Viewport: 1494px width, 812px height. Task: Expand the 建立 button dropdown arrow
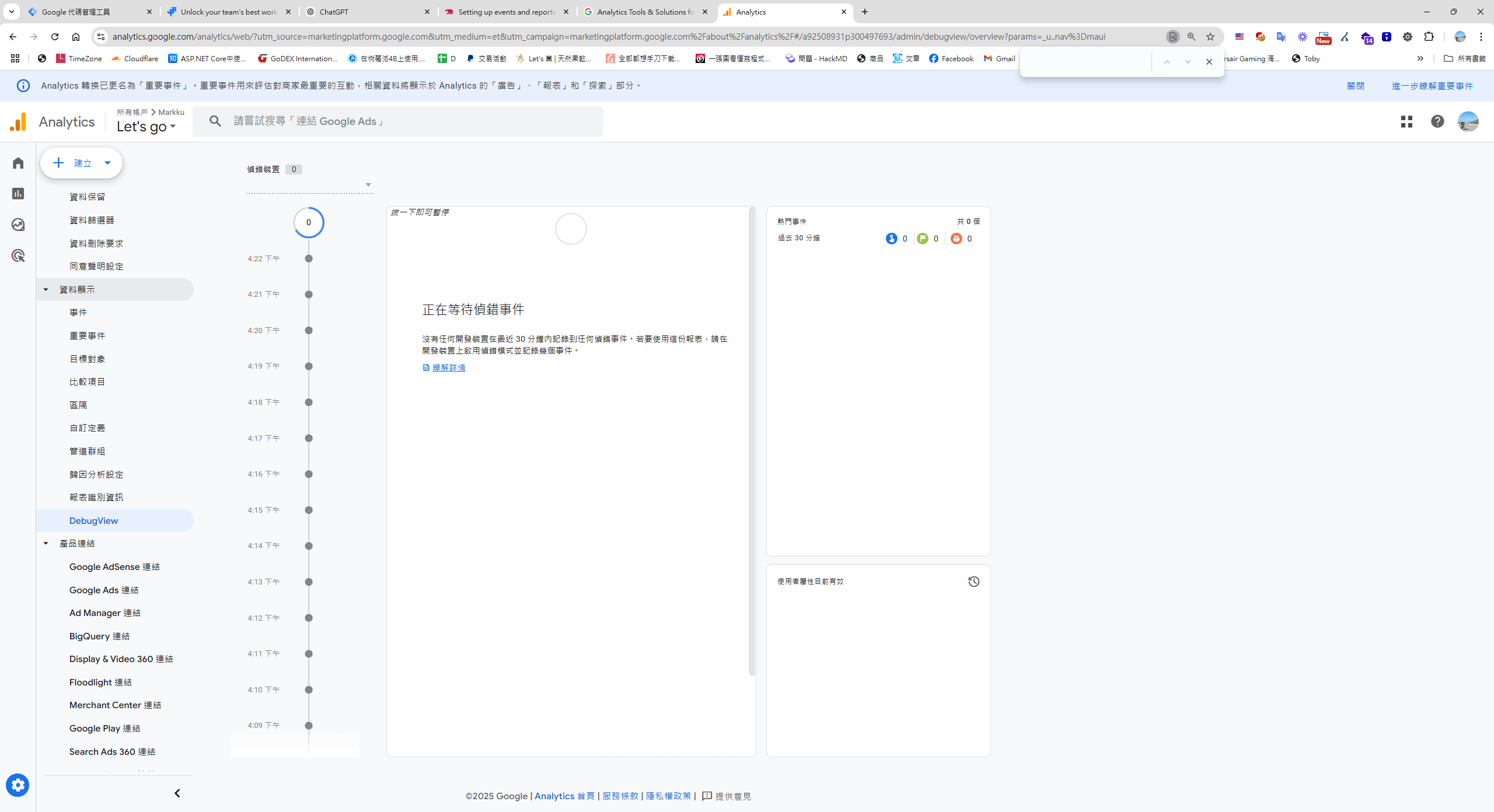point(107,163)
